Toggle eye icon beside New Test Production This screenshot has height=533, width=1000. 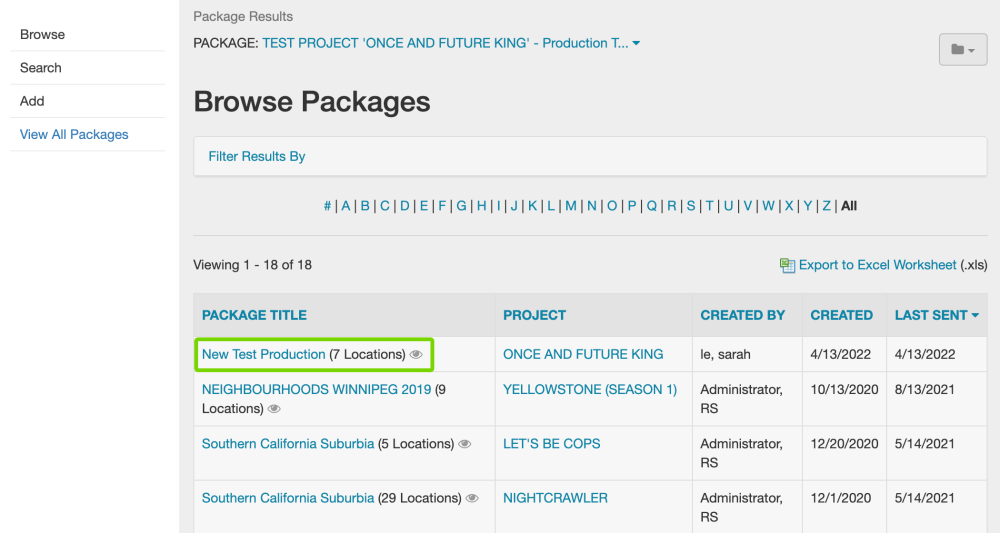coord(417,355)
